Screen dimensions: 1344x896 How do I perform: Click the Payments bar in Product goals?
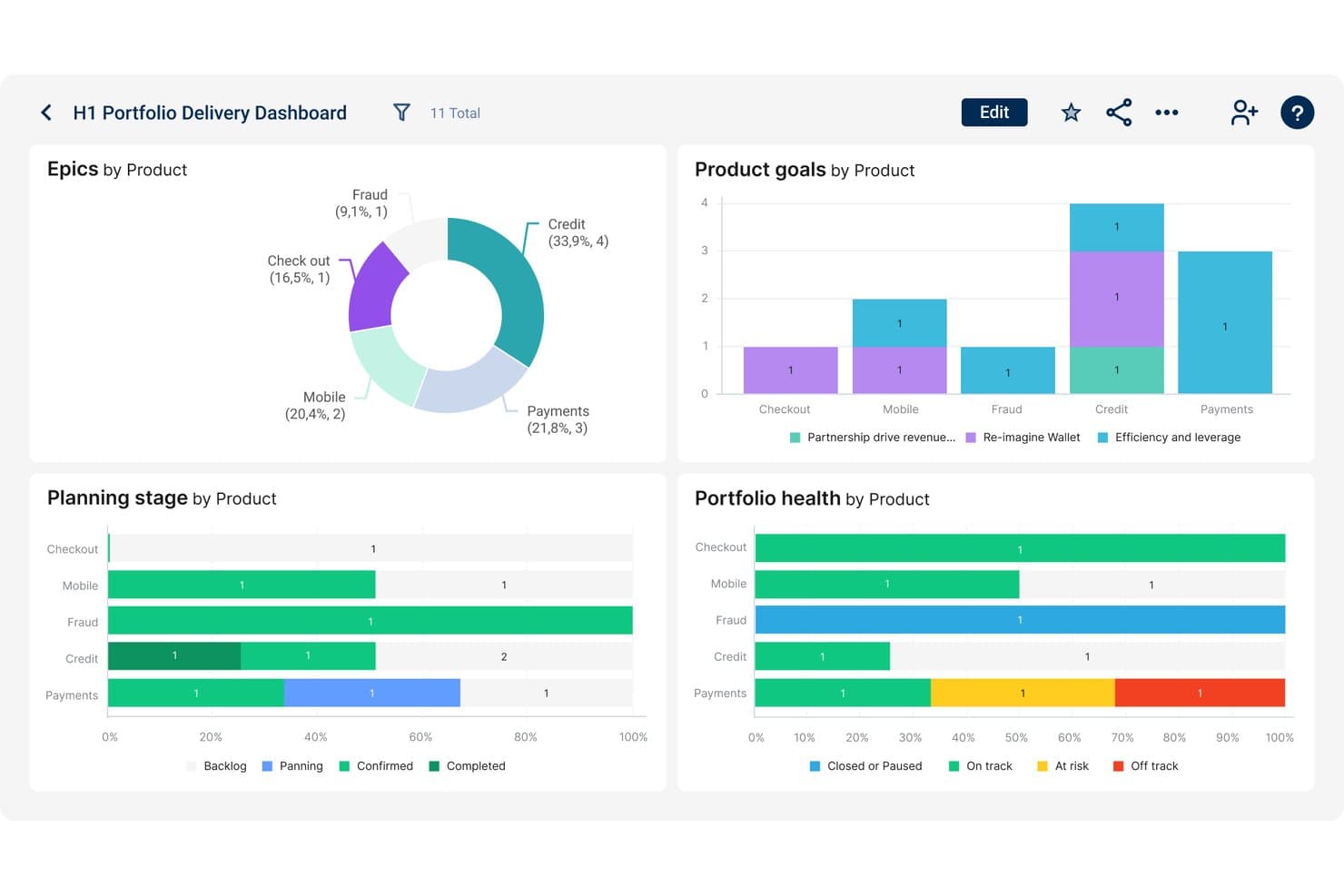[x=1225, y=323]
